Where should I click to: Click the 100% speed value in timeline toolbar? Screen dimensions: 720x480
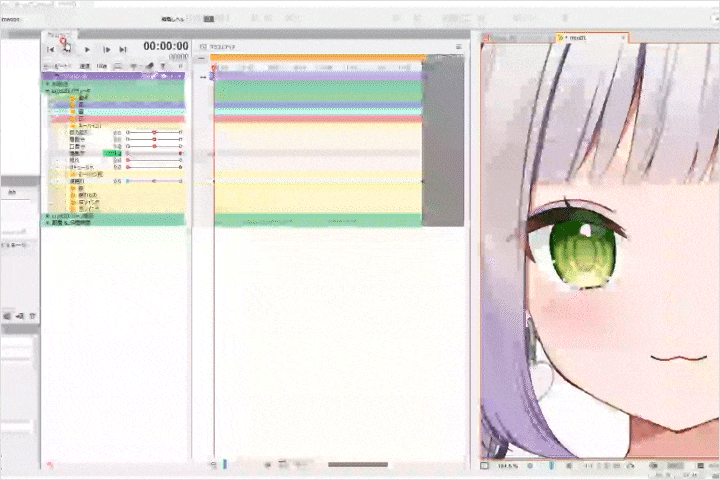[x=101, y=66]
